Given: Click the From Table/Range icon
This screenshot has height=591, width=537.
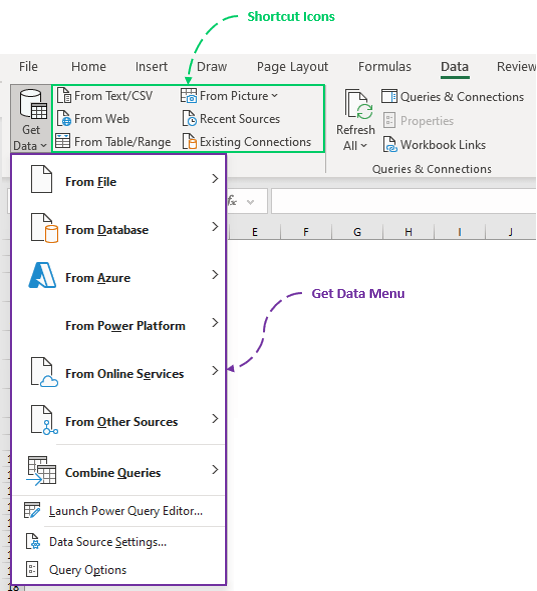Looking at the screenshot, I should point(63,141).
